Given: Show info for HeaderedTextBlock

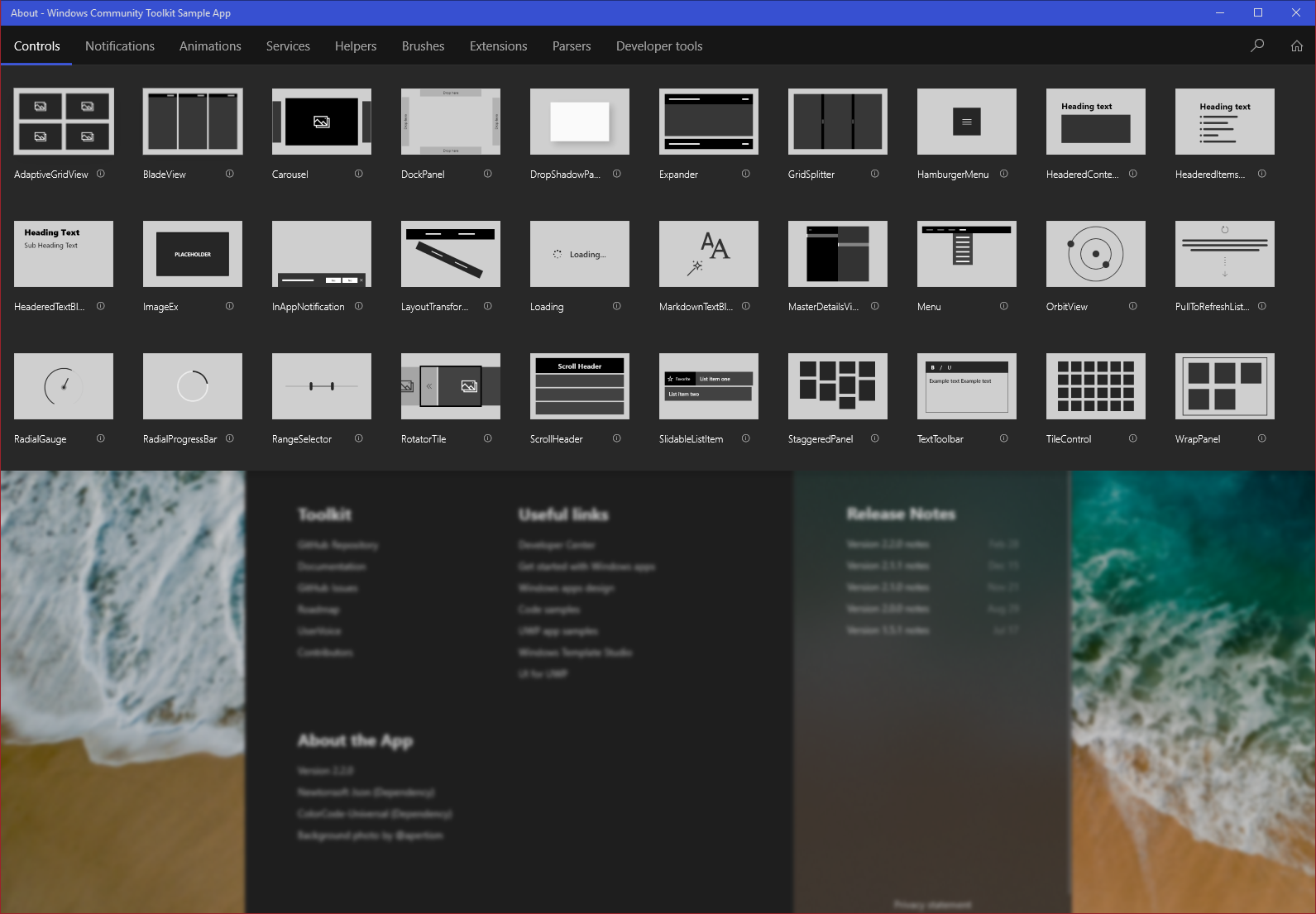Looking at the screenshot, I should (101, 306).
